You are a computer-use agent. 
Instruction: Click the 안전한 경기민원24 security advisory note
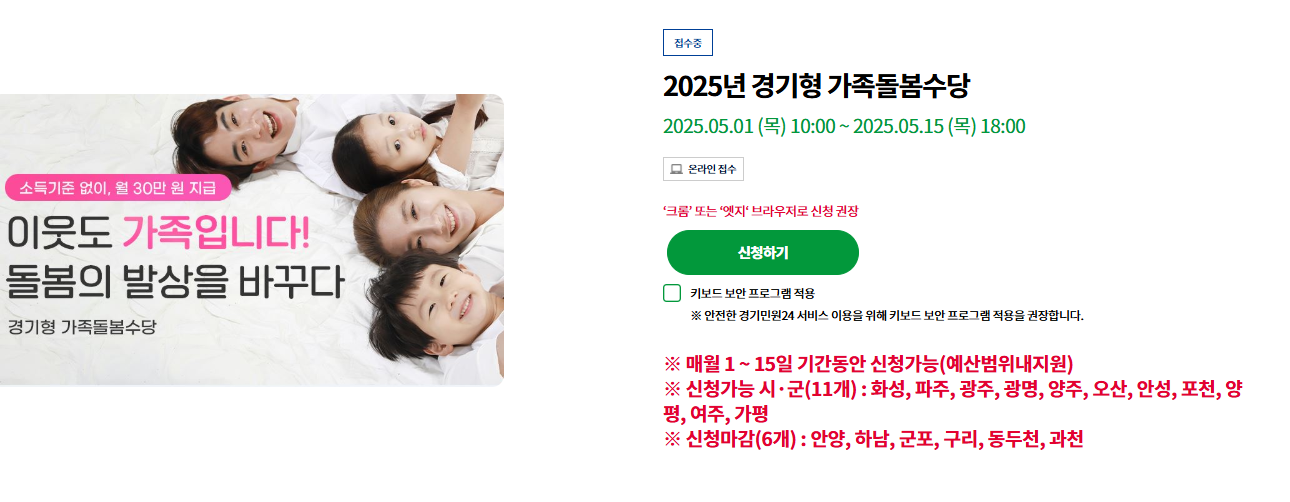[887, 316]
